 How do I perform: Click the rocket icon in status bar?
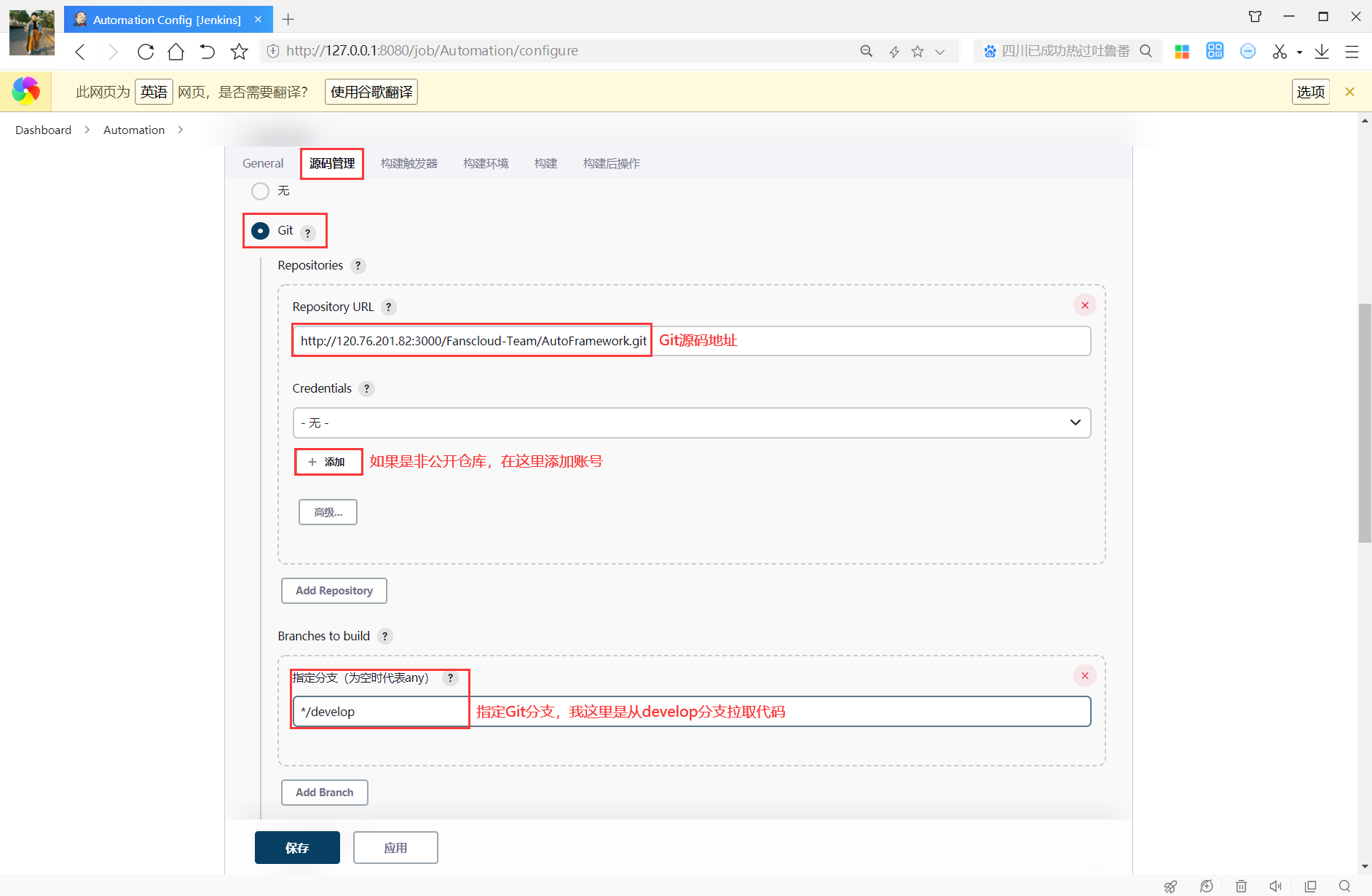1170,887
